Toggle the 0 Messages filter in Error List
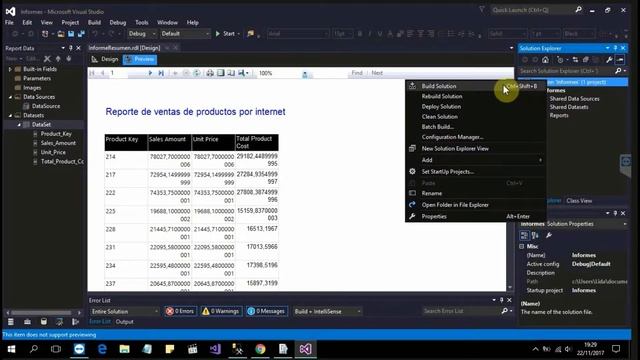 (267, 311)
